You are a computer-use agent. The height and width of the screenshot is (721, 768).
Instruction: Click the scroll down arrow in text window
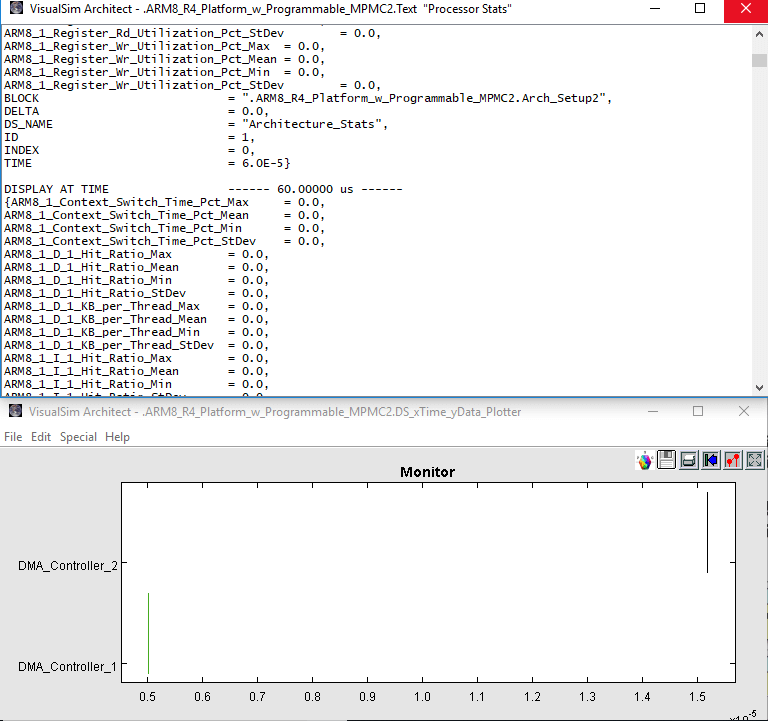(x=759, y=388)
